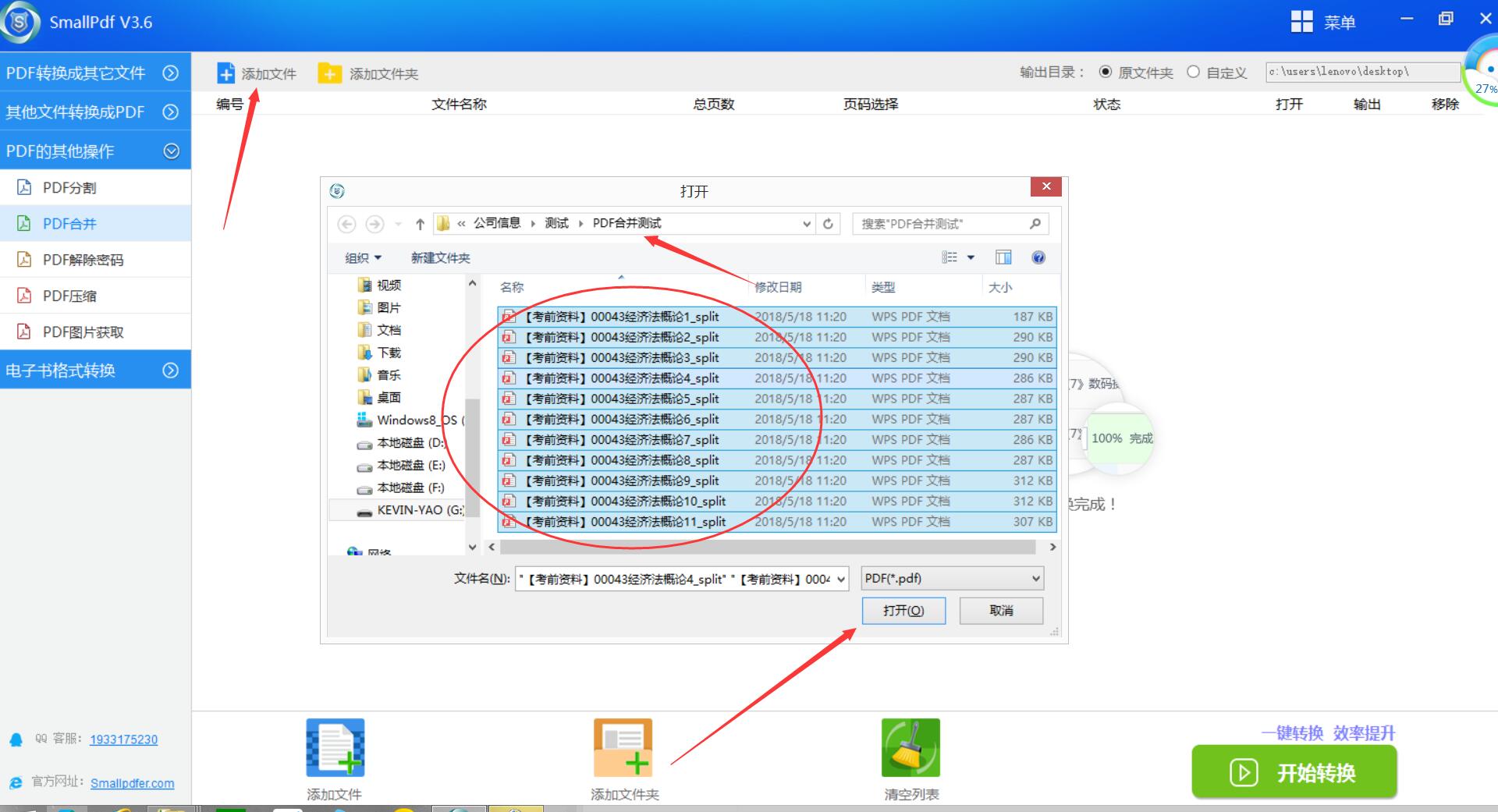The width and height of the screenshot is (1498, 812).
Task: Click the 打开(O) button
Action: point(903,611)
